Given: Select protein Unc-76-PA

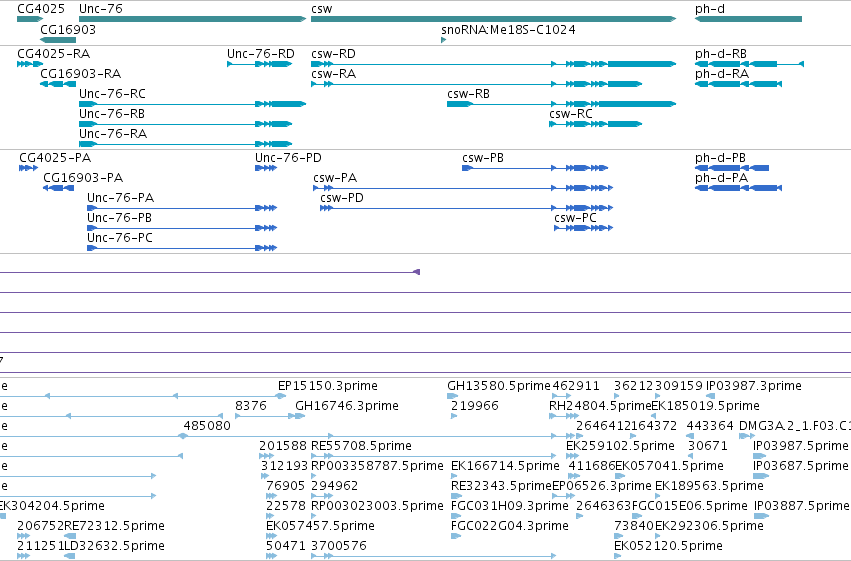Looking at the screenshot, I should (182, 208).
